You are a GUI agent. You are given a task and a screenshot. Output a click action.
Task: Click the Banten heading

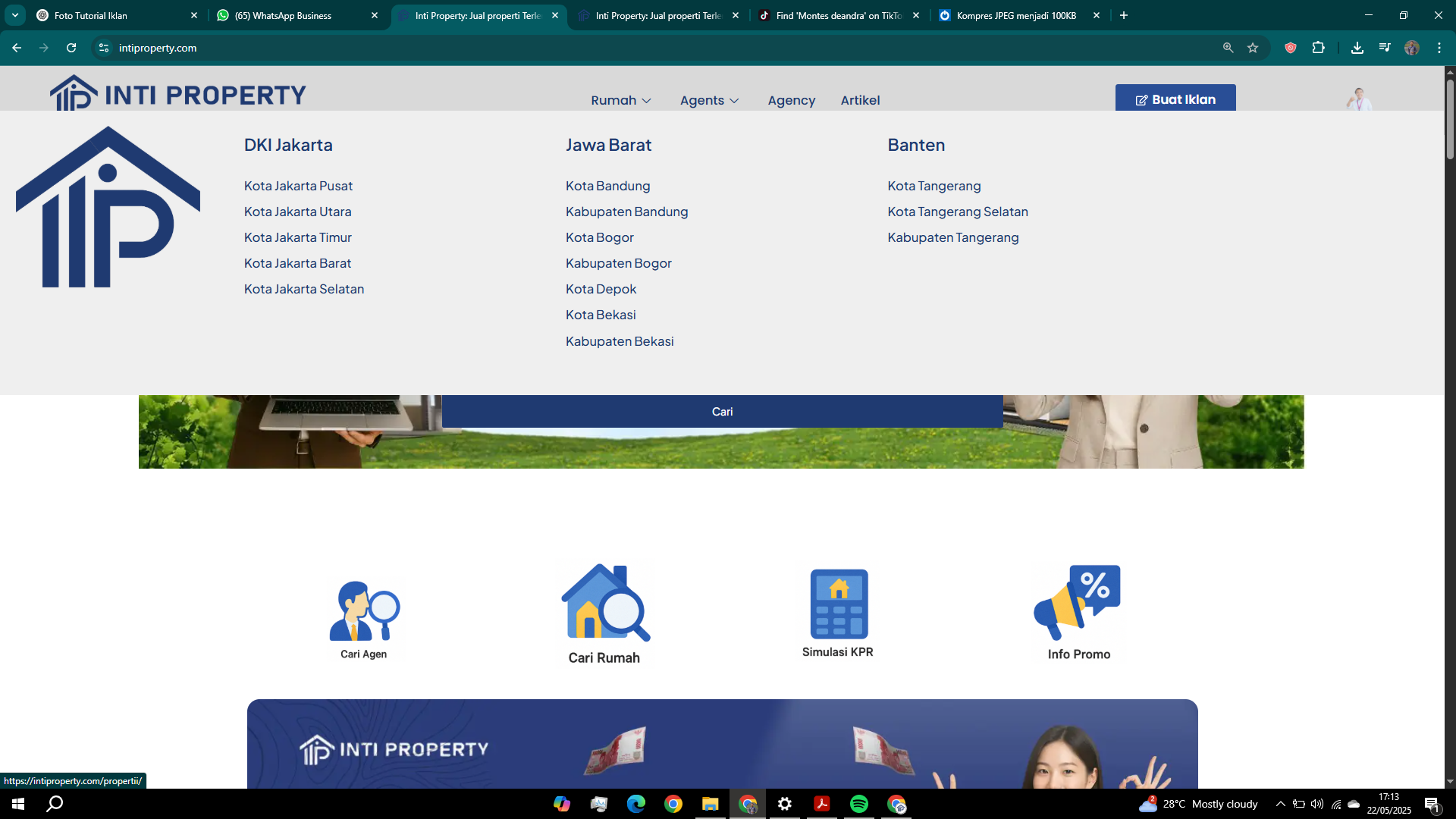tap(916, 145)
